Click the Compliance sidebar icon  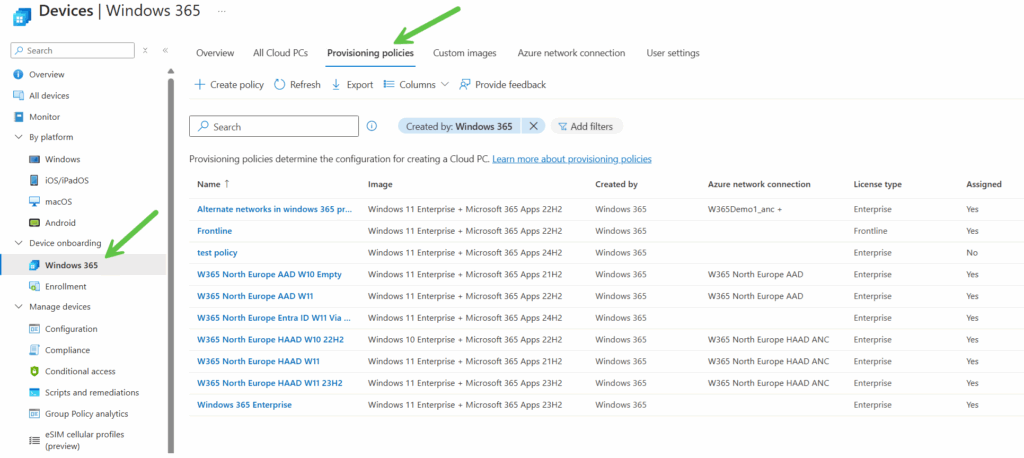35,350
